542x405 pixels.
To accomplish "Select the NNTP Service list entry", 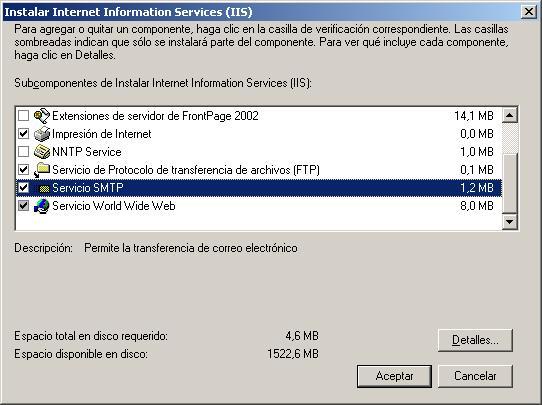I will point(259,152).
